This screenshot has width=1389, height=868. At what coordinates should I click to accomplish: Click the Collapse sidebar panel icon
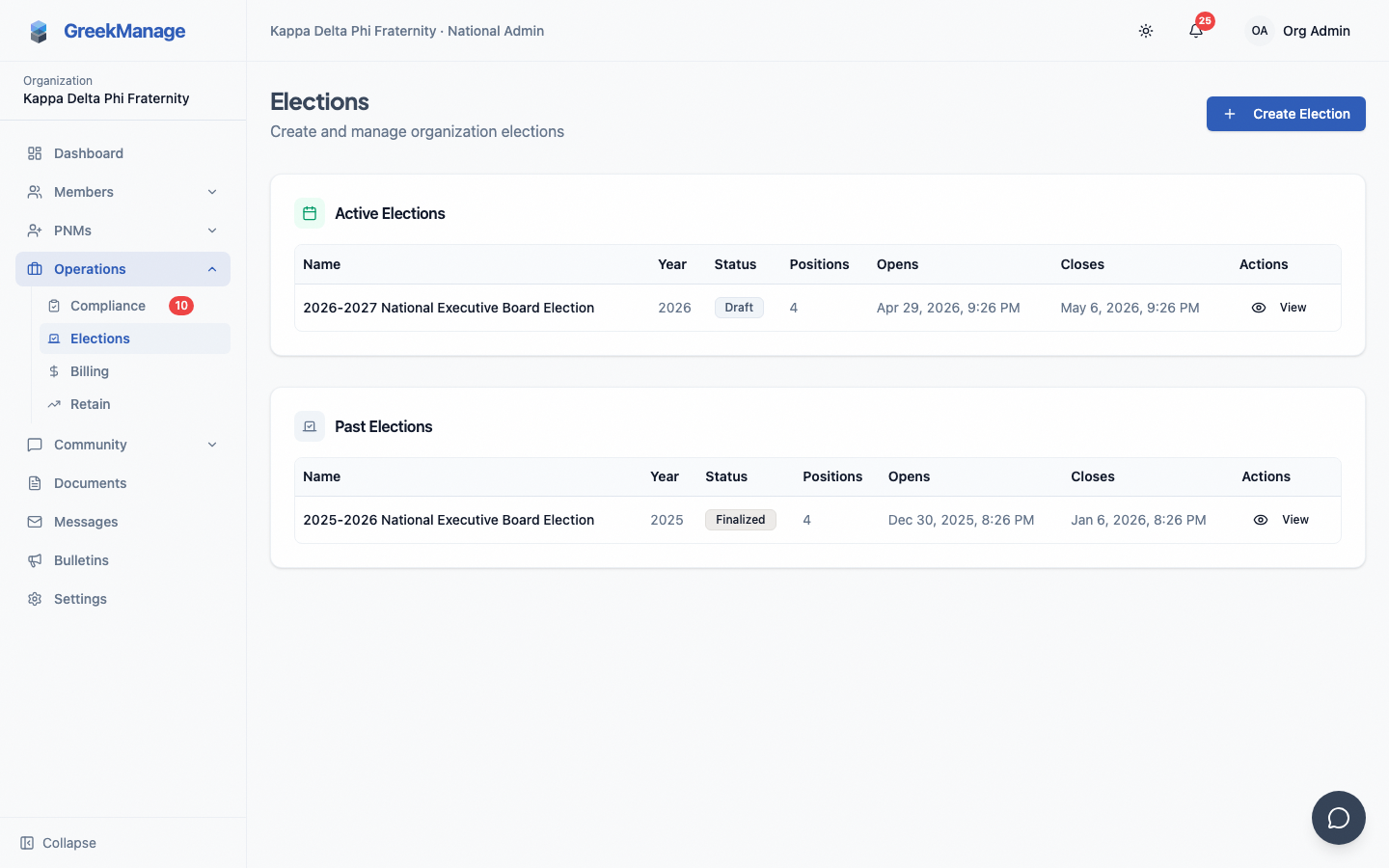[27, 843]
